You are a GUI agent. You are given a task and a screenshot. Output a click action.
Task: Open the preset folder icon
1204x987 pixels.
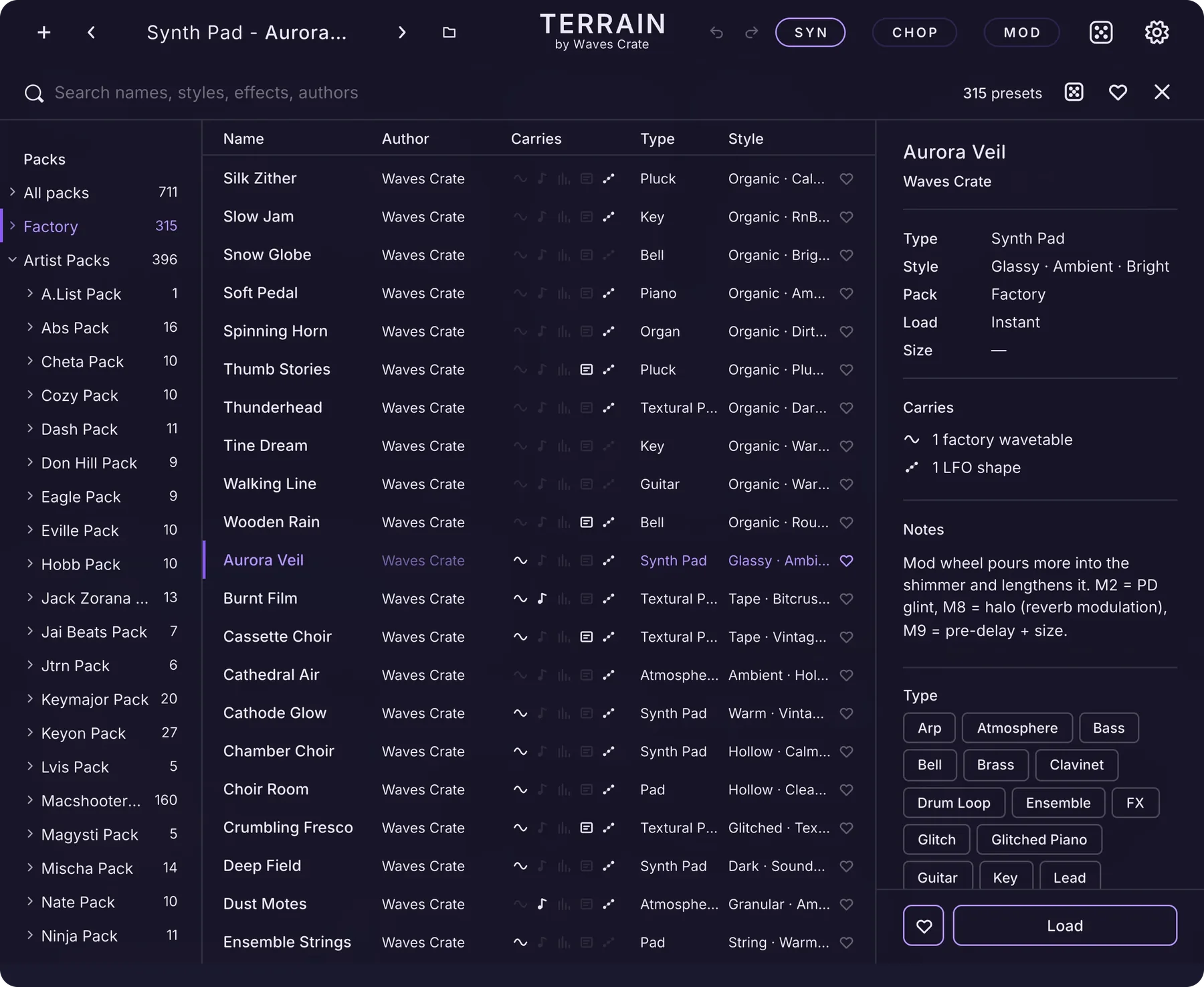pos(449,32)
